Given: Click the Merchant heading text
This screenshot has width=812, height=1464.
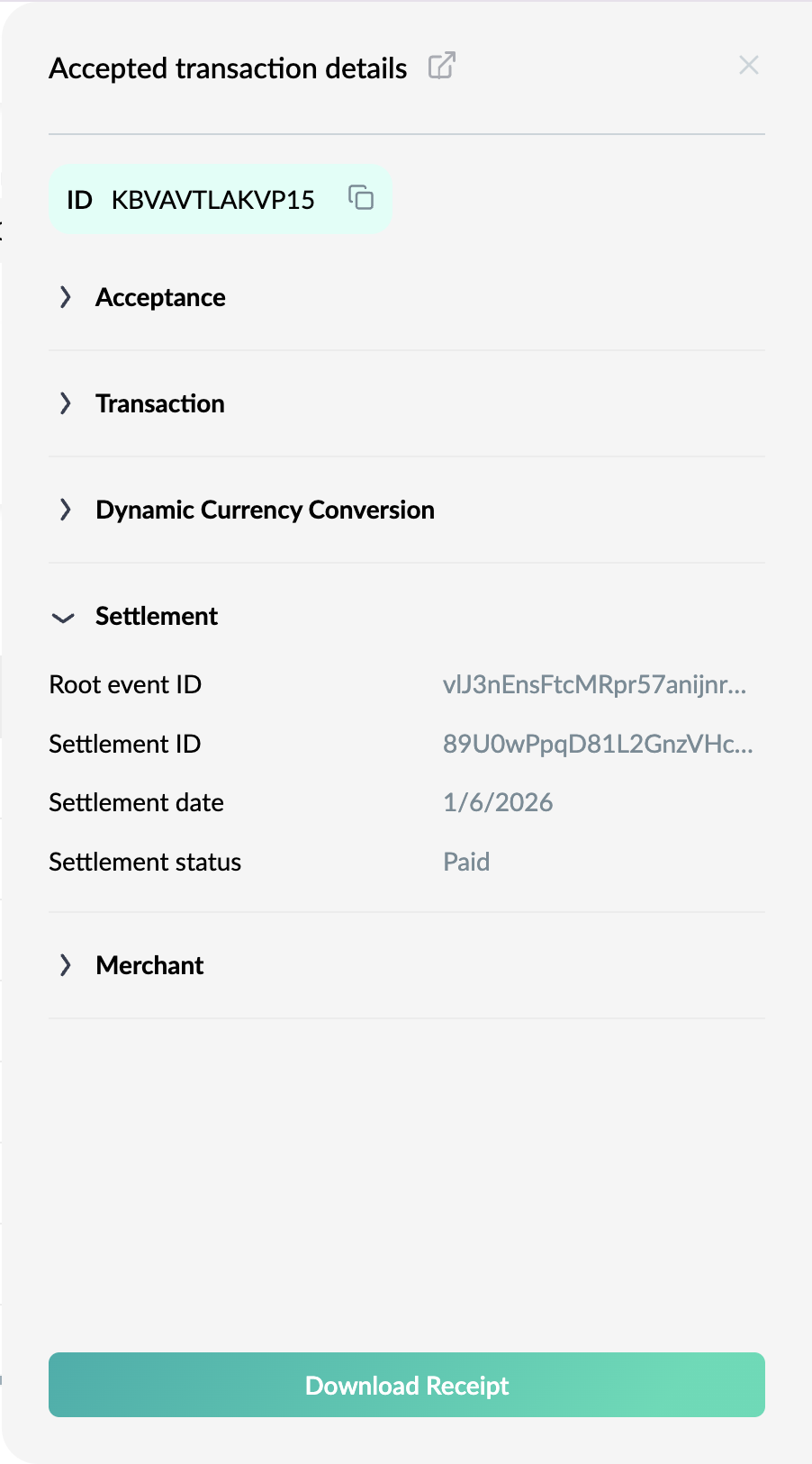Looking at the screenshot, I should tap(149, 965).
